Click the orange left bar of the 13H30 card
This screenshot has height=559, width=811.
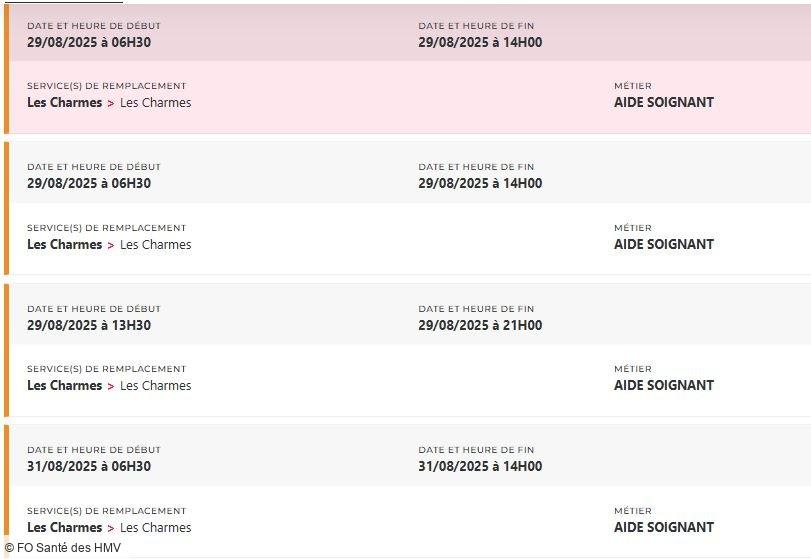coord(6,350)
